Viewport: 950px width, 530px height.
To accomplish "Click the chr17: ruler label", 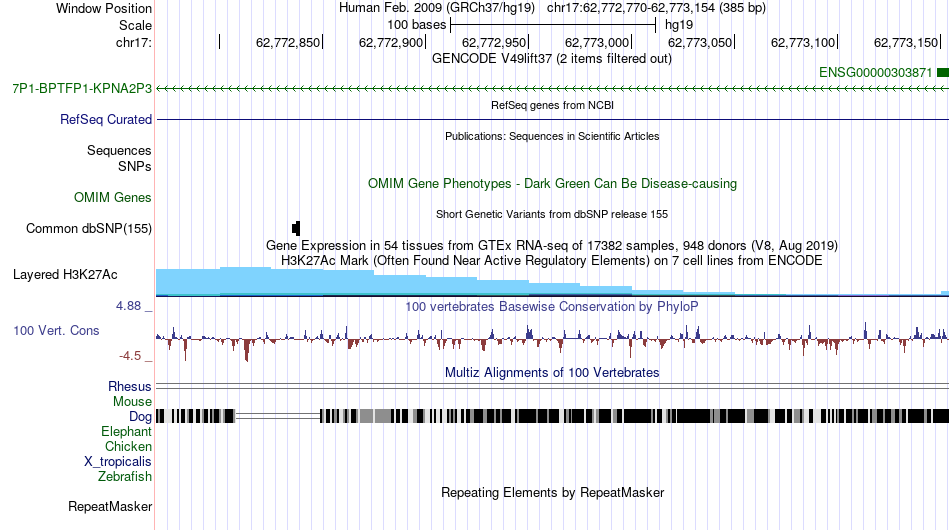I will coord(134,42).
